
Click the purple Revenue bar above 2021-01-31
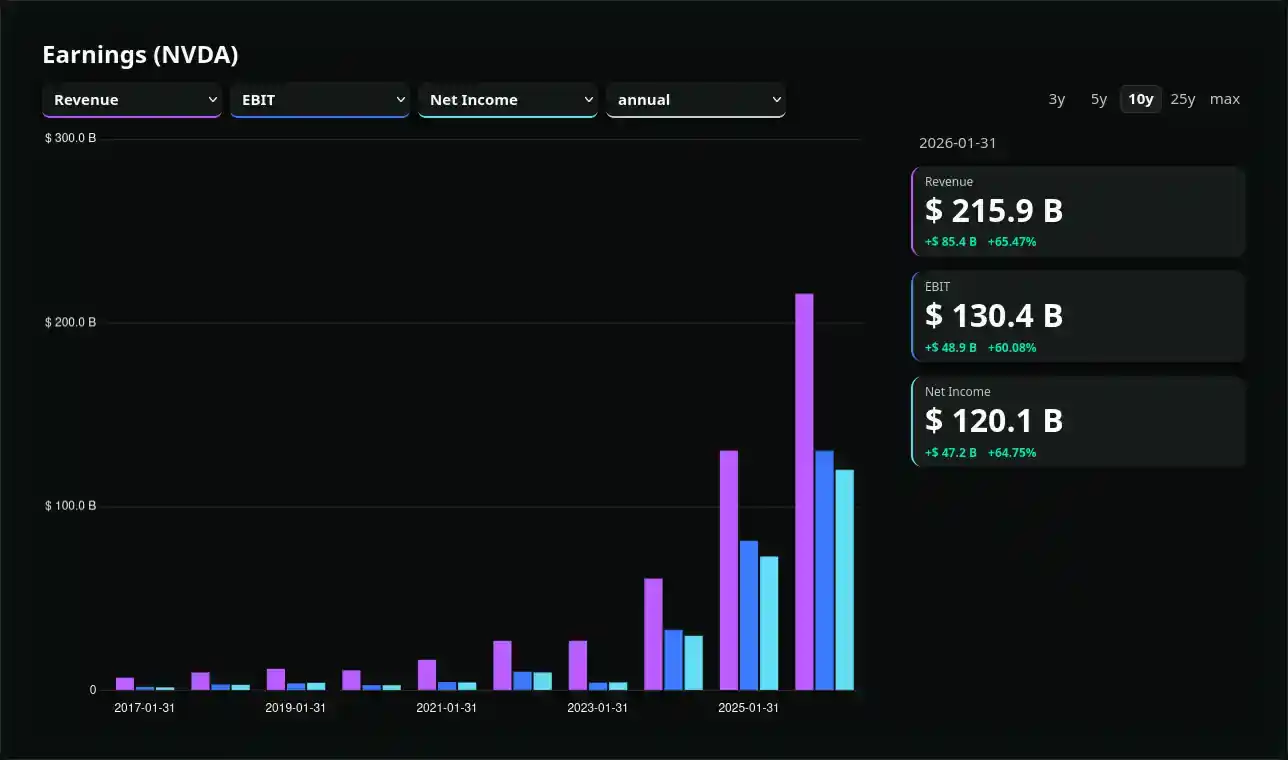pos(427,675)
